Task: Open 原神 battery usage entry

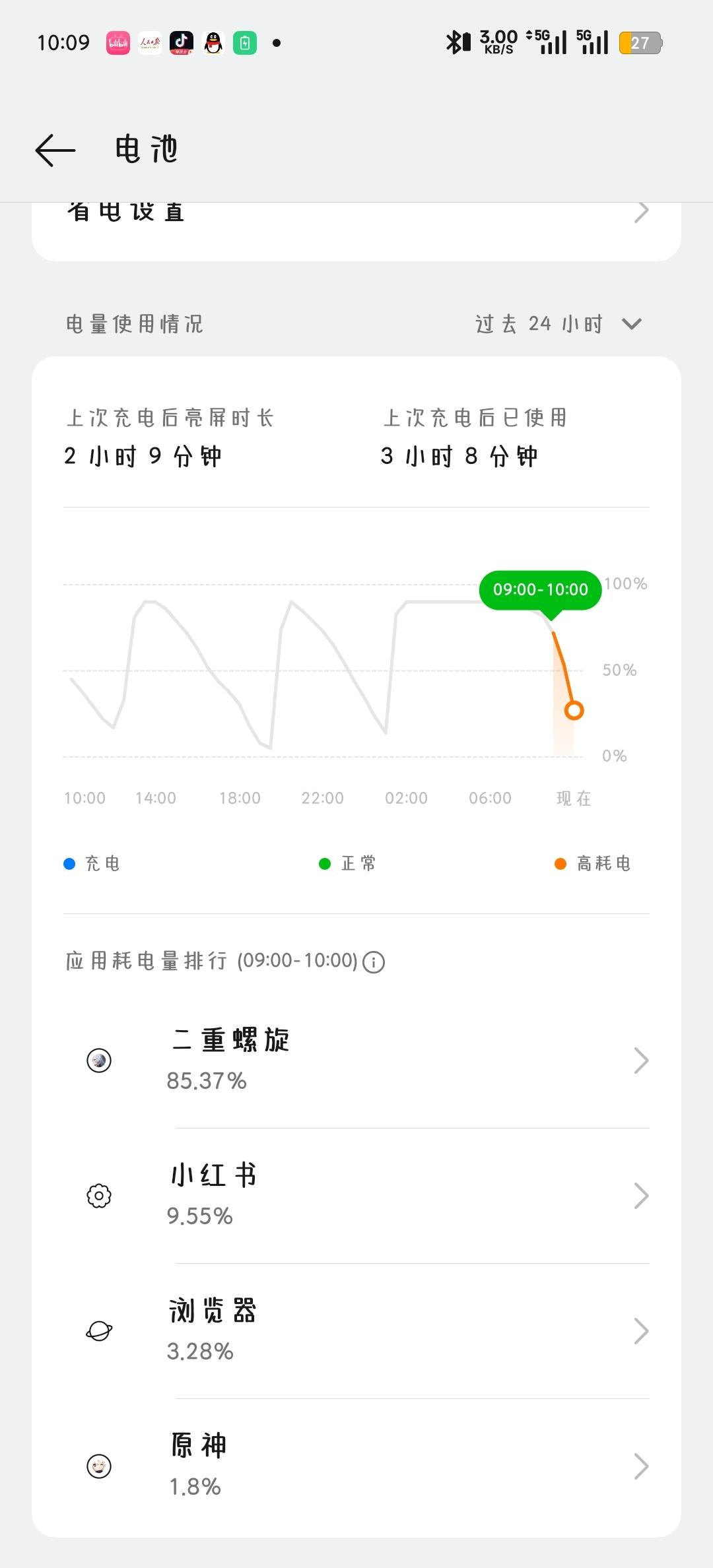Action: [x=356, y=1466]
